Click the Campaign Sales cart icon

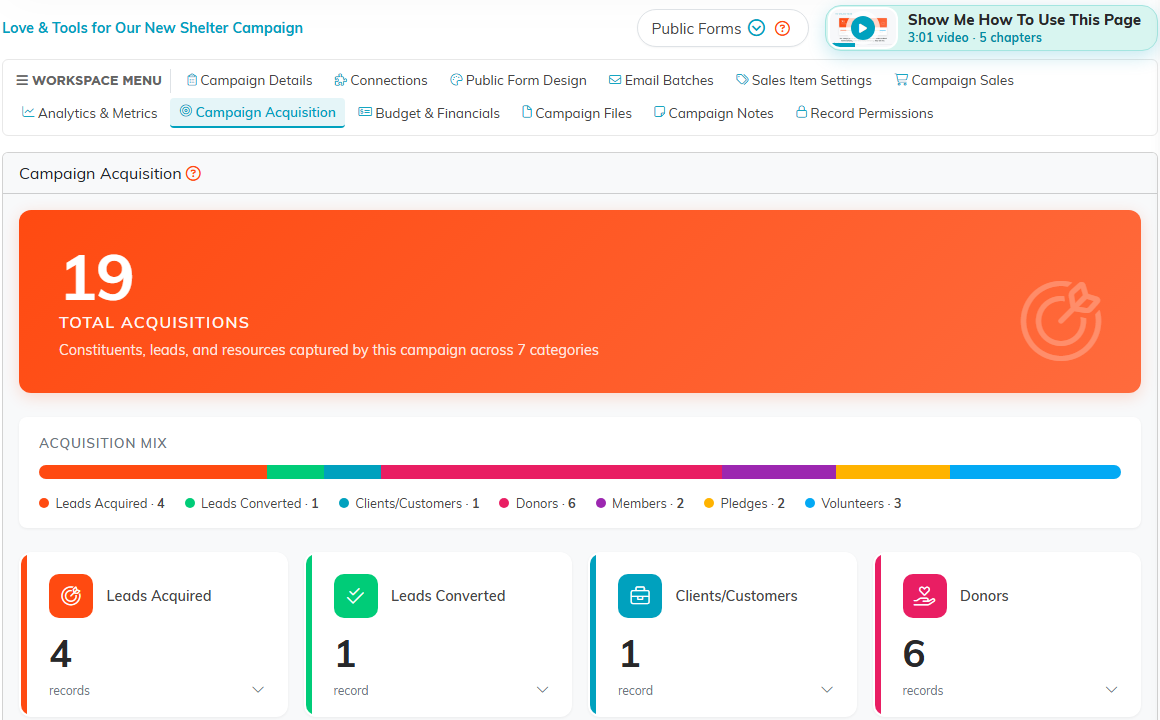(x=901, y=80)
